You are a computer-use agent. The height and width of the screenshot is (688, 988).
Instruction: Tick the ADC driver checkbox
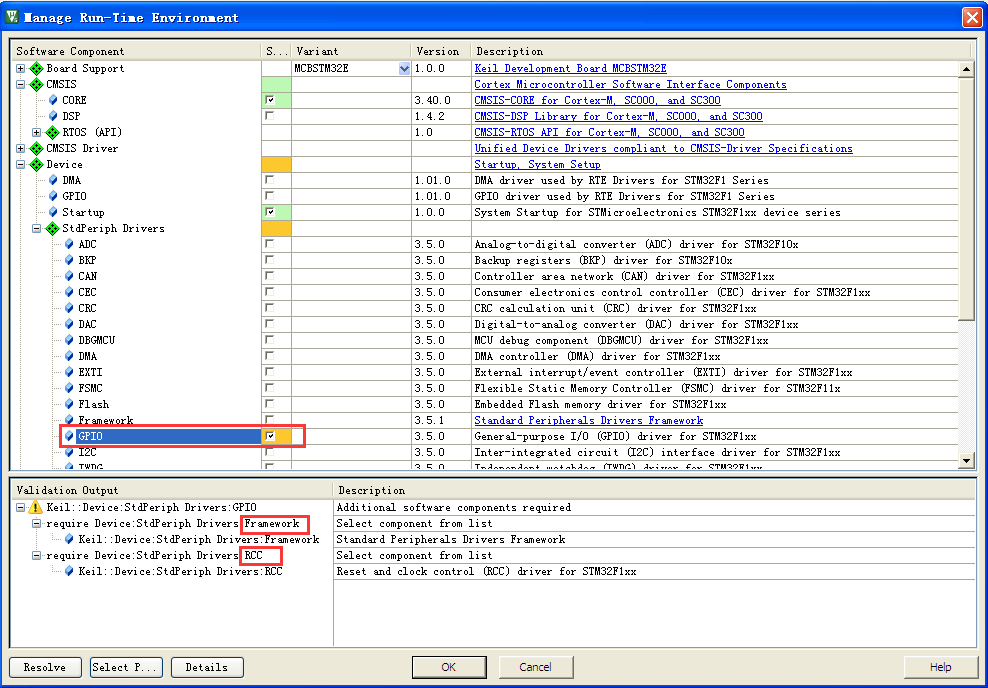[270, 244]
